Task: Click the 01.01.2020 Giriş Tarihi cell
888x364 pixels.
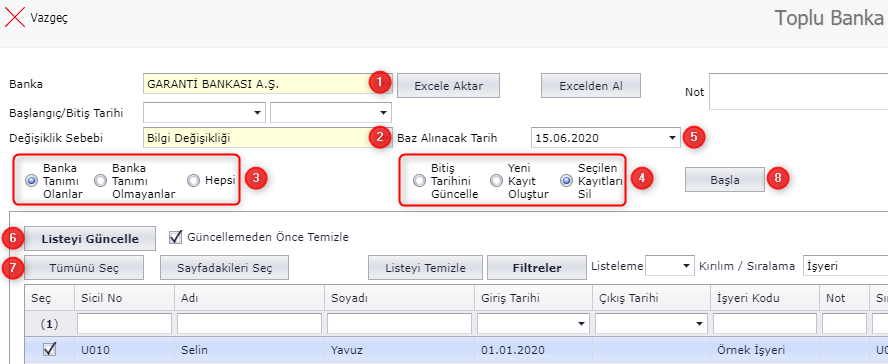Action: (533, 350)
